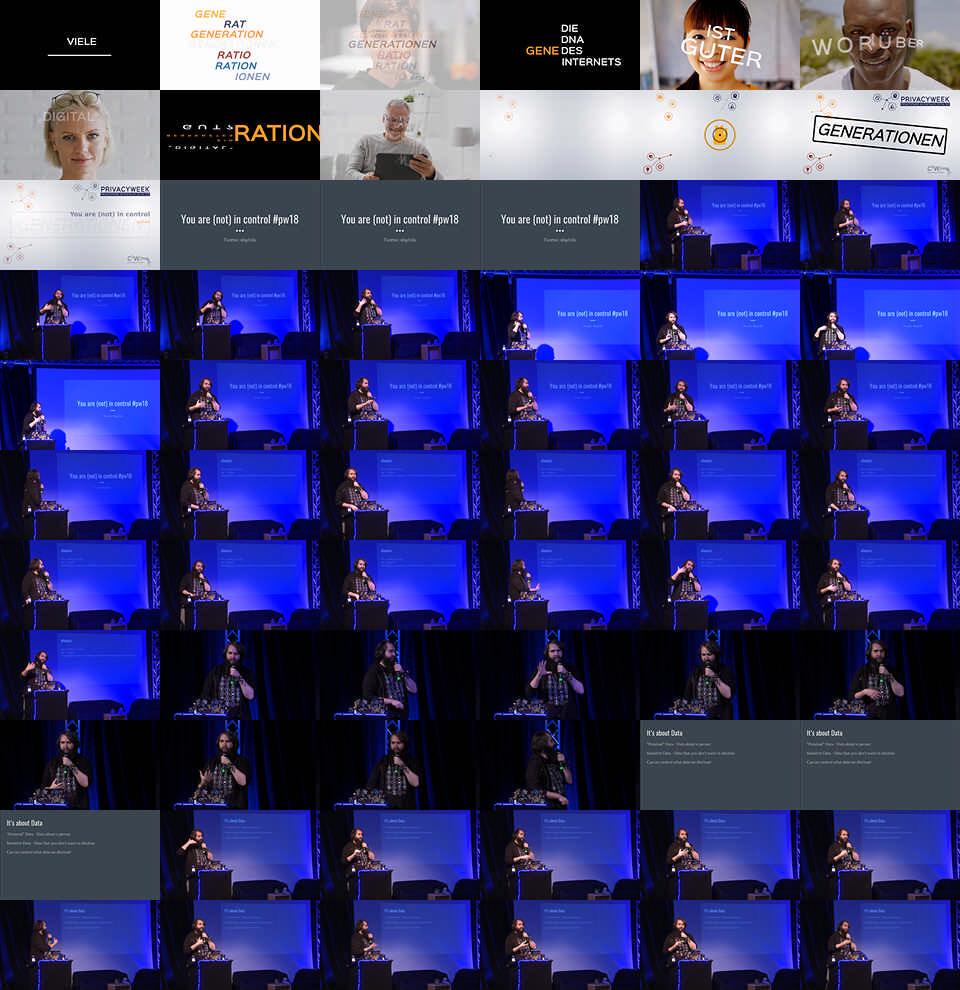
Task: Select the bottom-right speaker stage frame
Action: coord(880,945)
